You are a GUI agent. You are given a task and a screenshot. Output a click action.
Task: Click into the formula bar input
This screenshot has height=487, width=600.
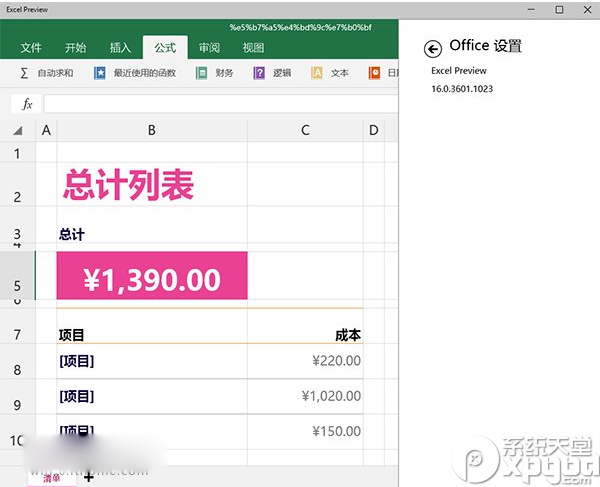click(x=221, y=104)
